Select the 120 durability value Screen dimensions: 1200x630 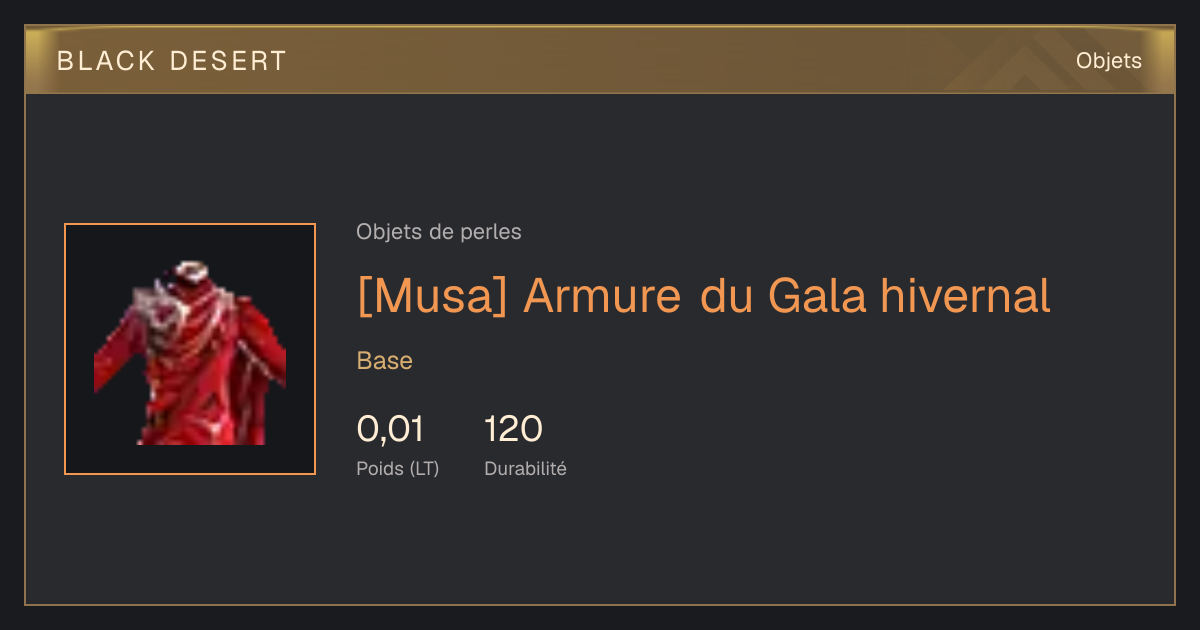pyautogui.click(x=513, y=429)
